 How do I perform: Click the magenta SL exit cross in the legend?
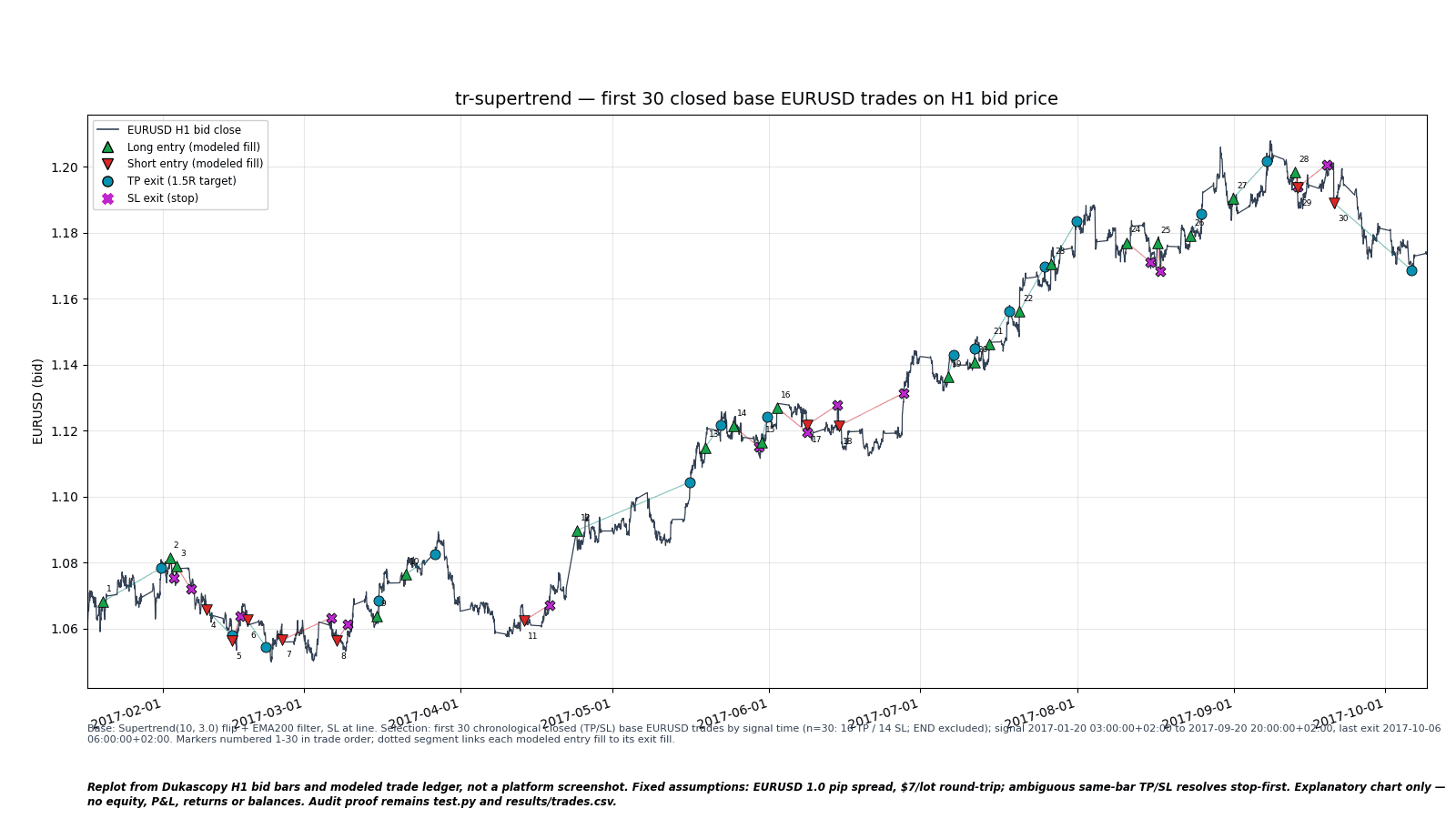click(x=107, y=198)
